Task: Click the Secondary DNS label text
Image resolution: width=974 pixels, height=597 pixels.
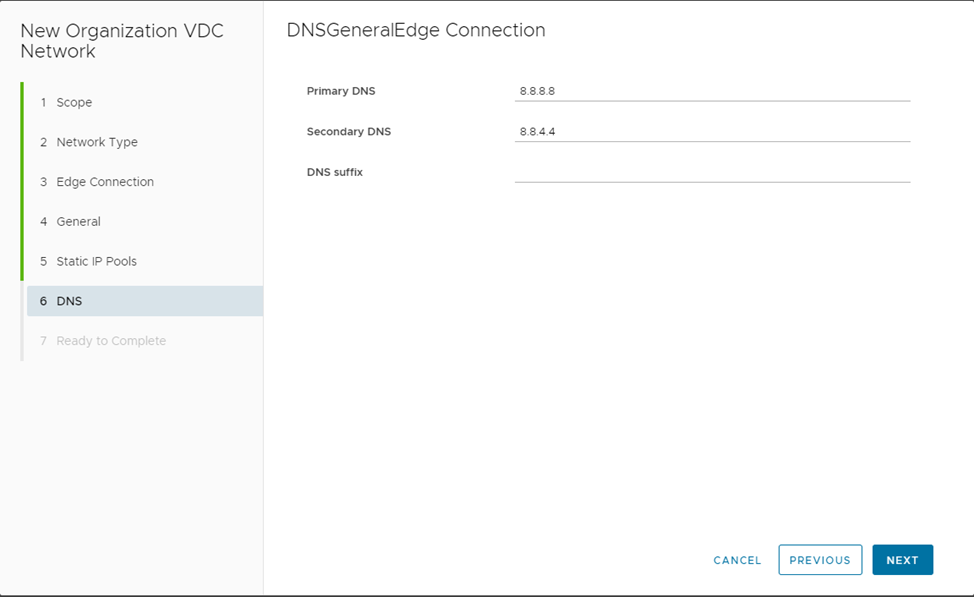Action: [x=348, y=131]
